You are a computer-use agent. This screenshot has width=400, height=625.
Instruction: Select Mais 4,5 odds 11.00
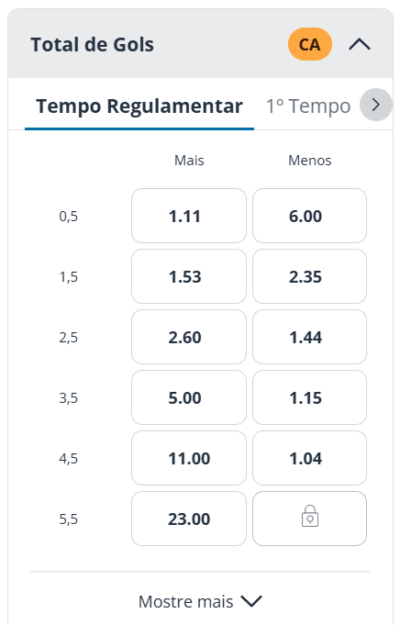click(189, 458)
